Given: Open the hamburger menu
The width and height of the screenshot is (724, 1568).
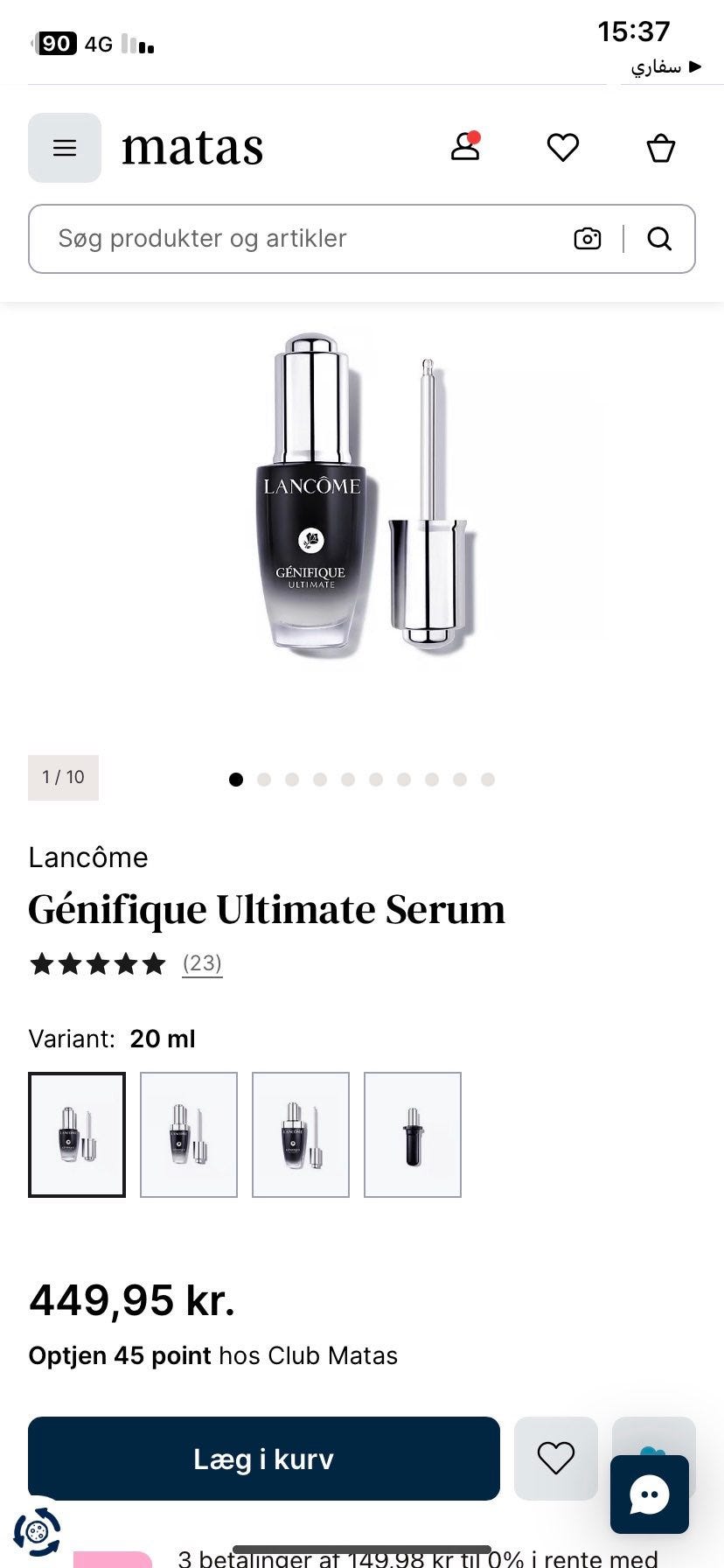Looking at the screenshot, I should point(65,148).
